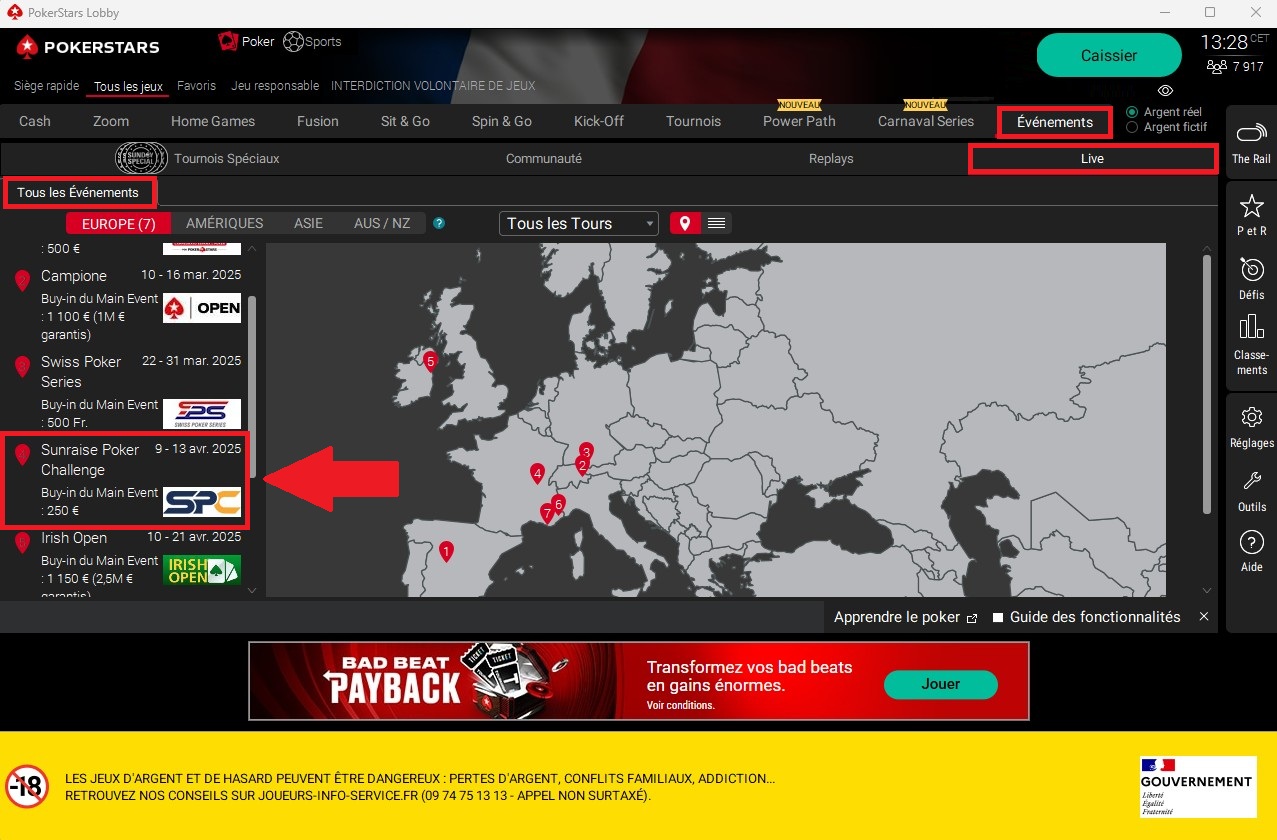This screenshot has width=1277, height=840.
Task: Open the Kick-Off tab
Action: coord(599,121)
